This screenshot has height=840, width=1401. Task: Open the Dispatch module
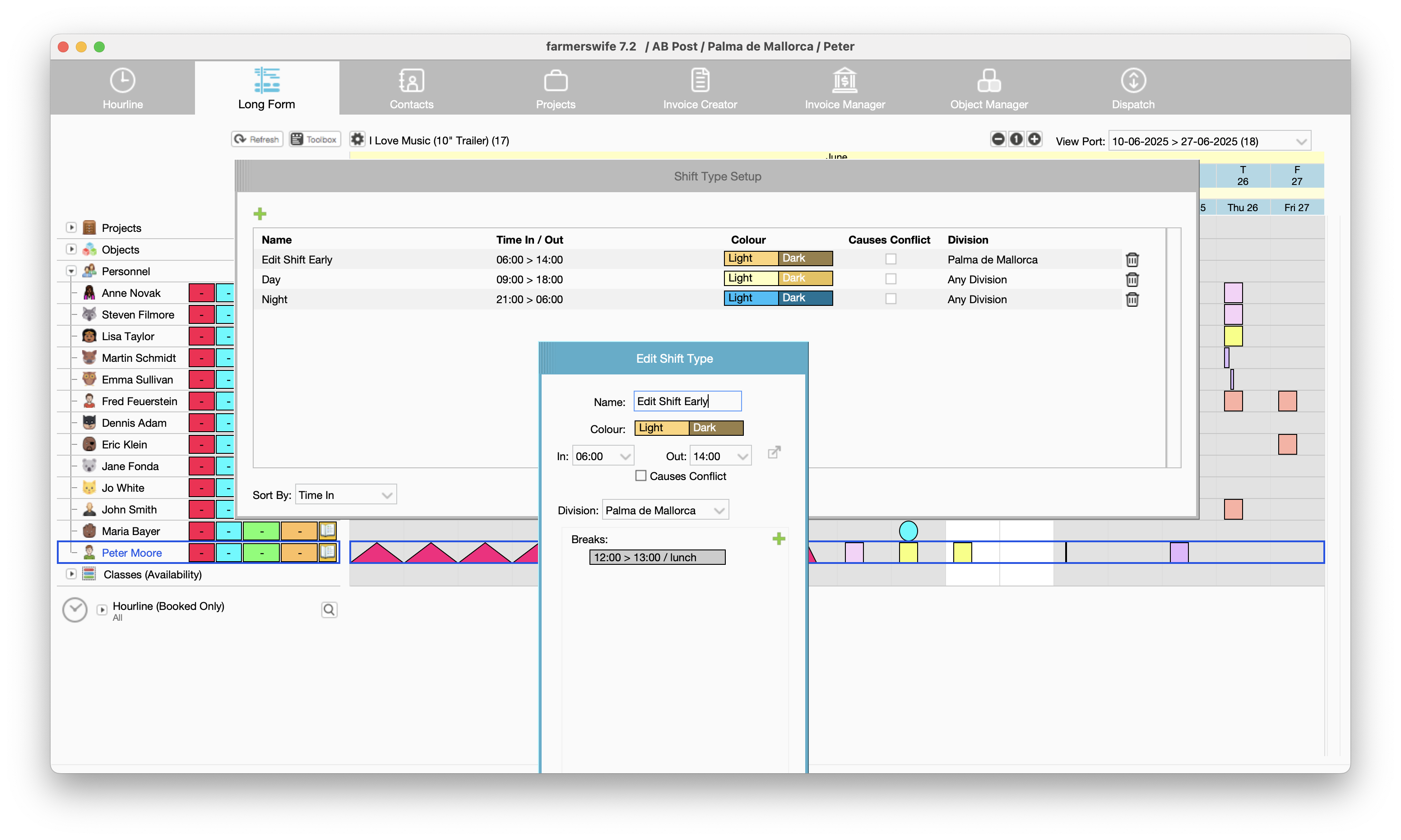pos(1132,88)
